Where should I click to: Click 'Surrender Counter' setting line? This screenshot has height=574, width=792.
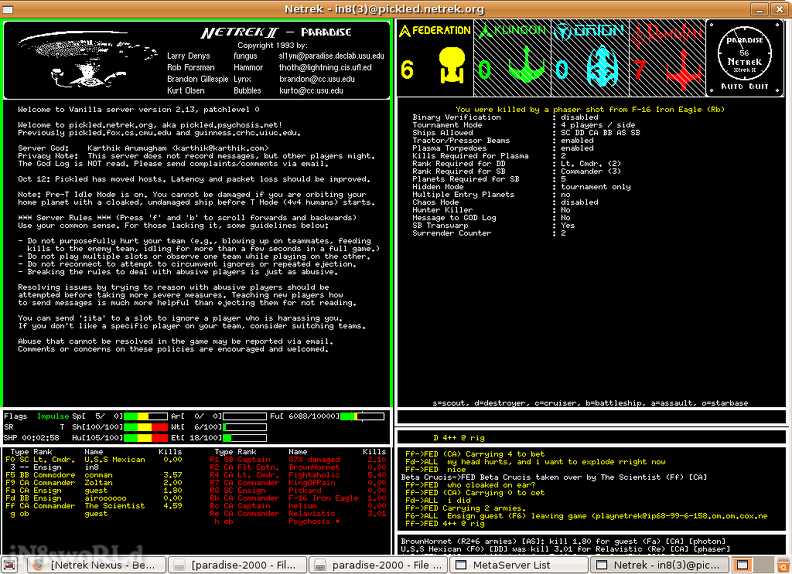[489, 233]
